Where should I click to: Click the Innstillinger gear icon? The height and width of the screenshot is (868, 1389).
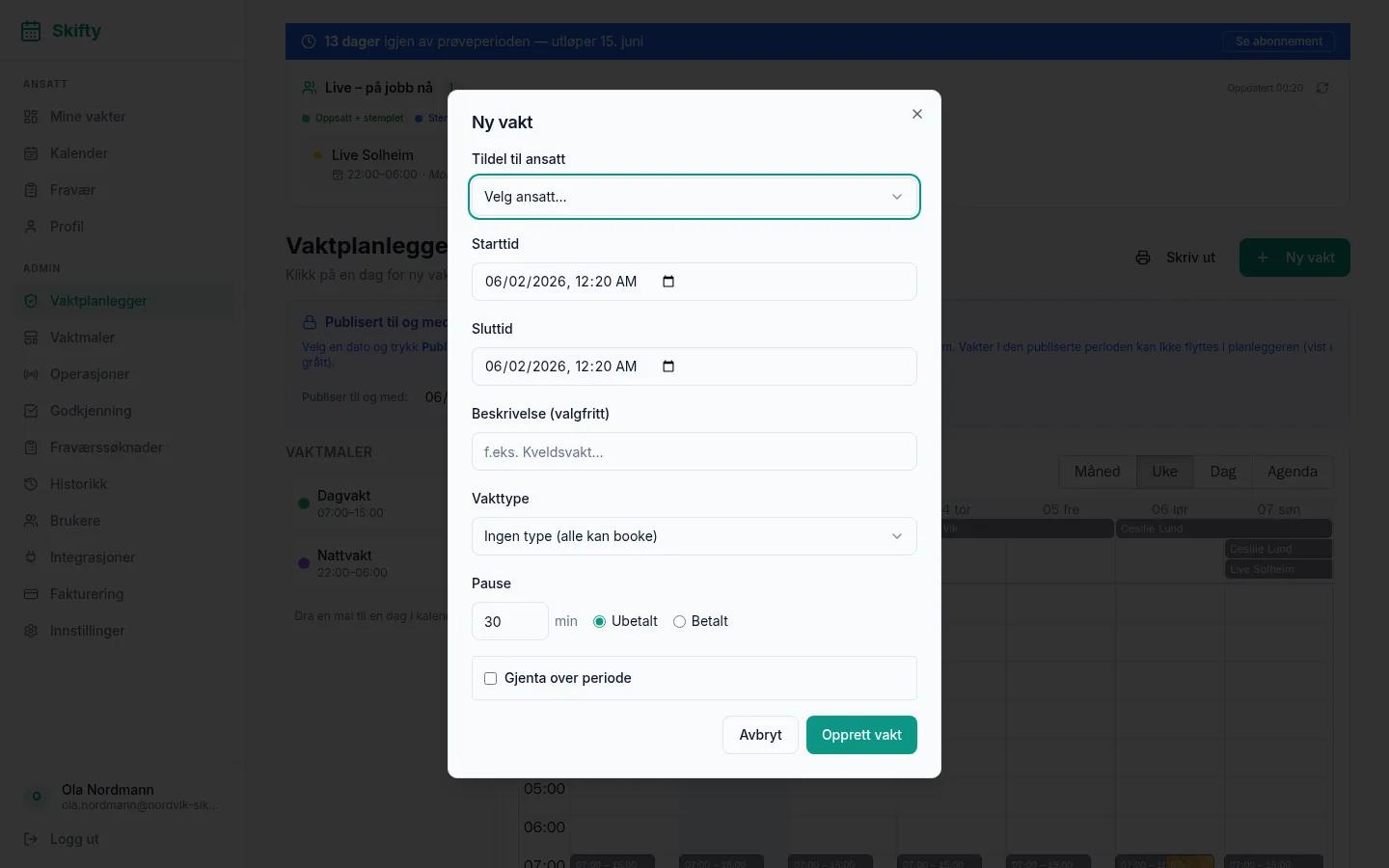(x=31, y=631)
